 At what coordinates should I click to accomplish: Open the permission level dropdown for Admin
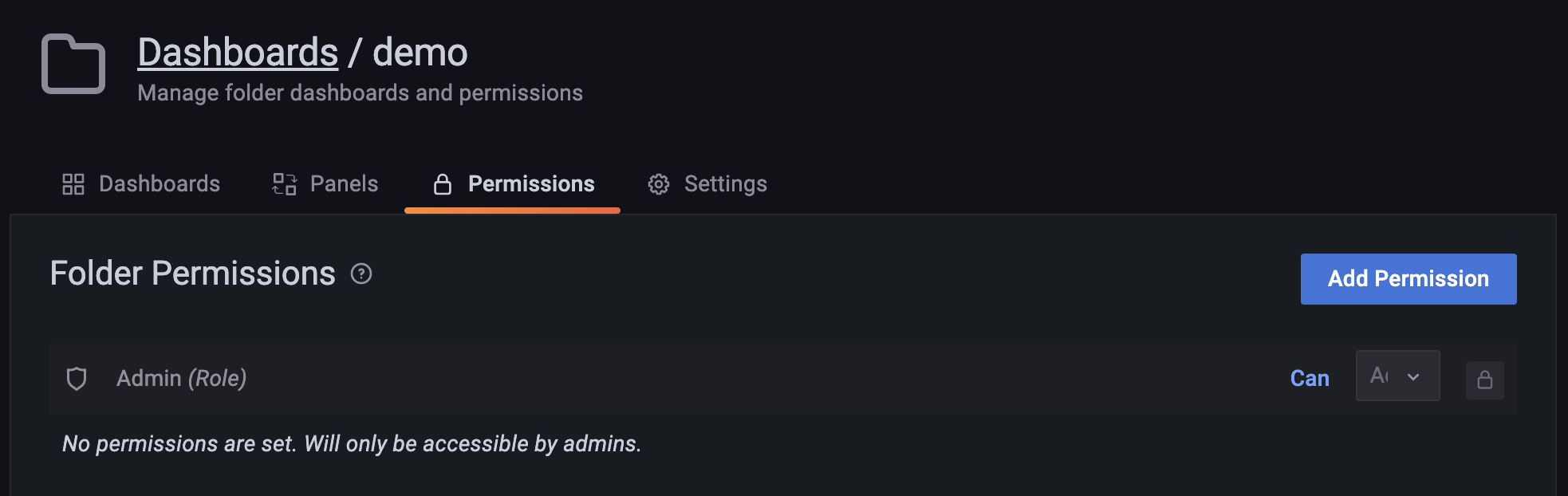1397,376
